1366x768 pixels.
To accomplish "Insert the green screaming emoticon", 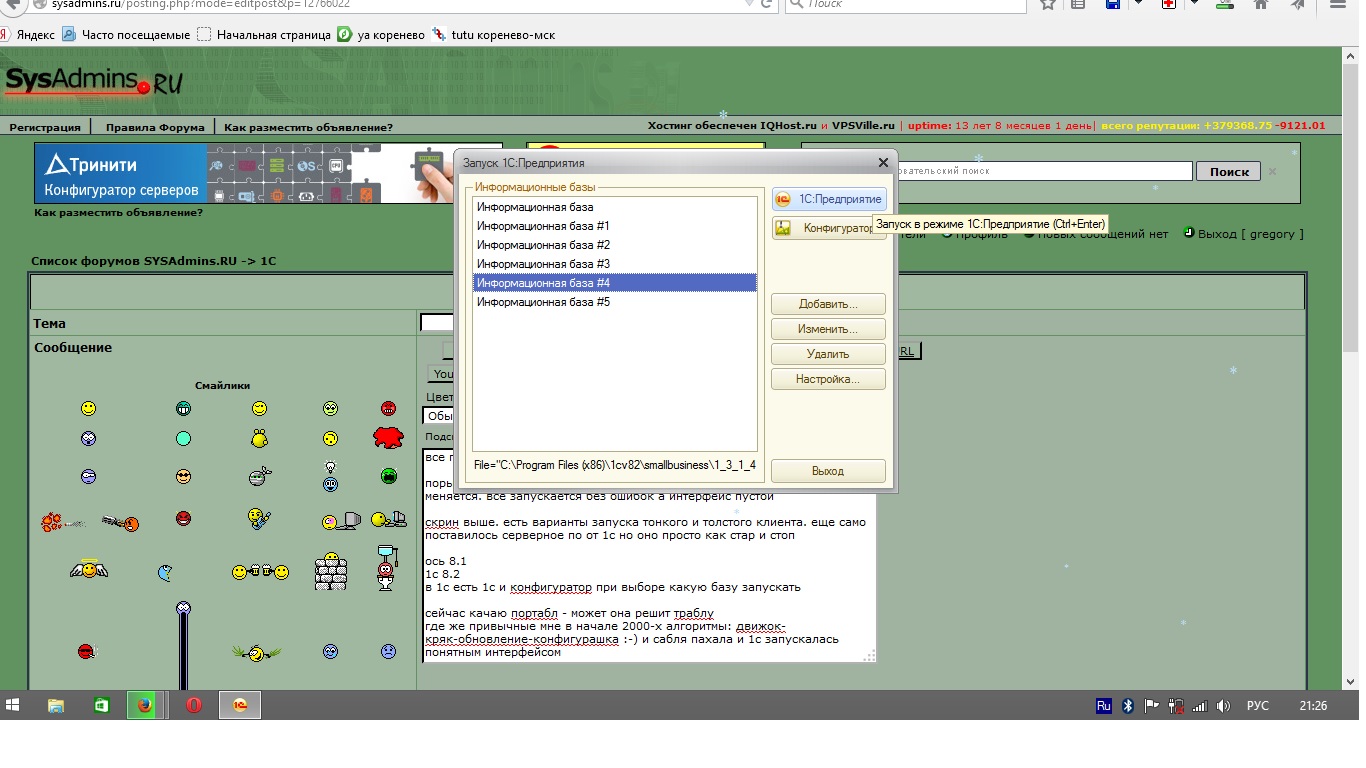I will pyautogui.click(x=389, y=477).
